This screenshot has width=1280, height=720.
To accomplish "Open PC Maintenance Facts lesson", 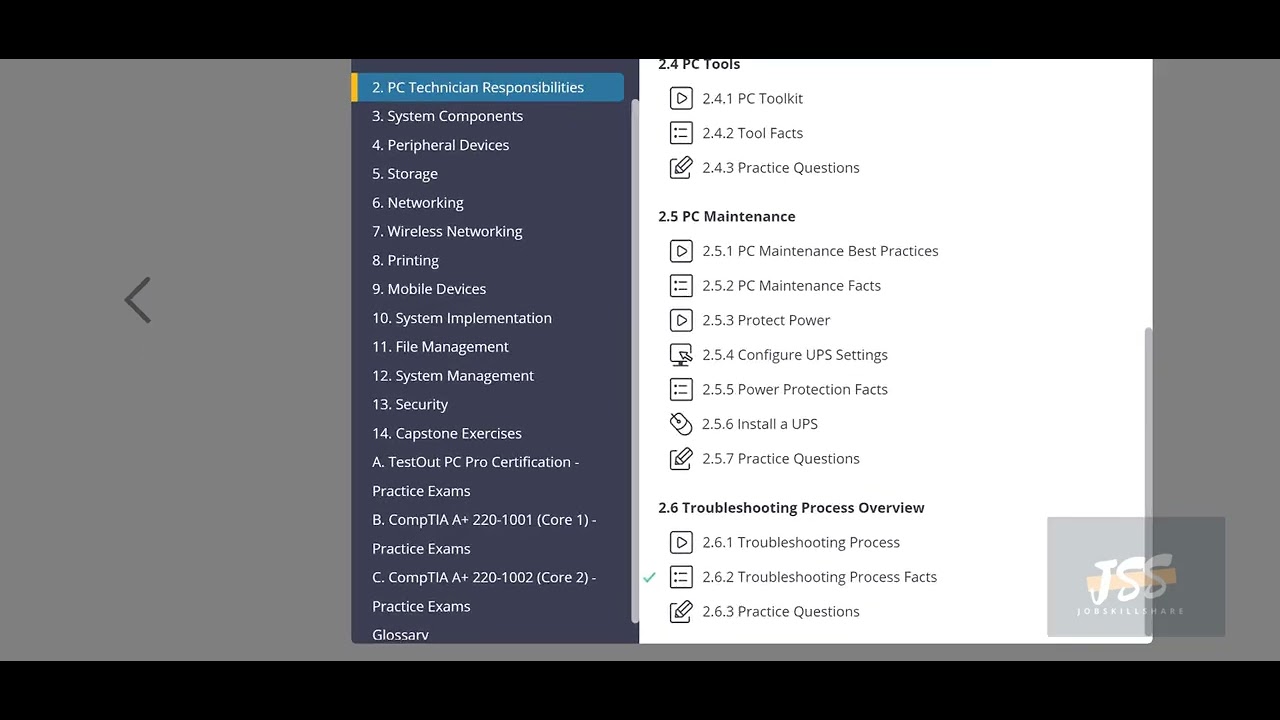I will pyautogui.click(x=791, y=286).
